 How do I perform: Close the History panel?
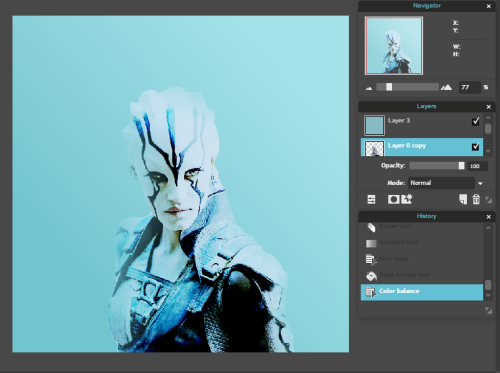pyautogui.click(x=489, y=217)
